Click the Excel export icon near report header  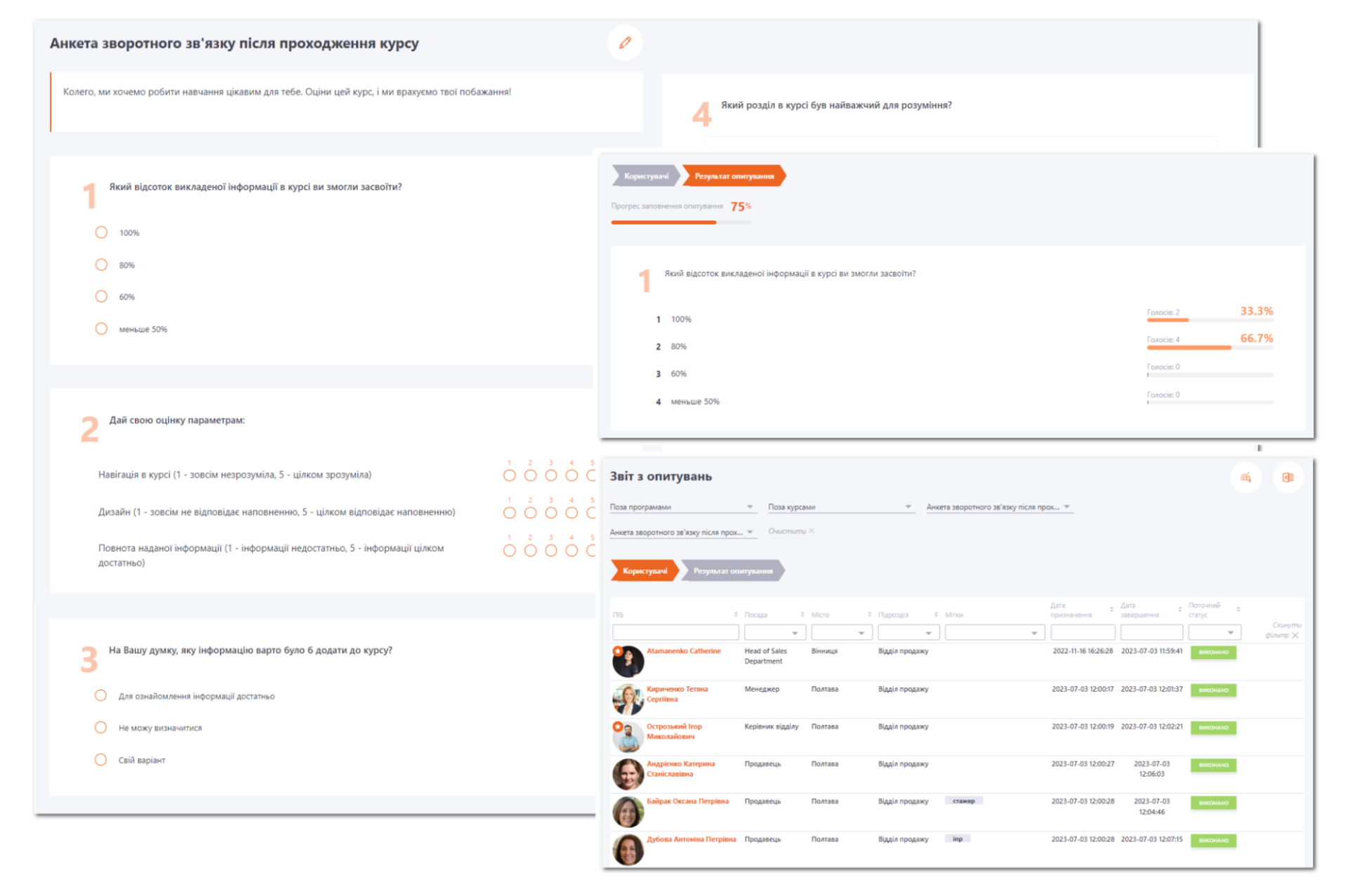tap(1289, 477)
